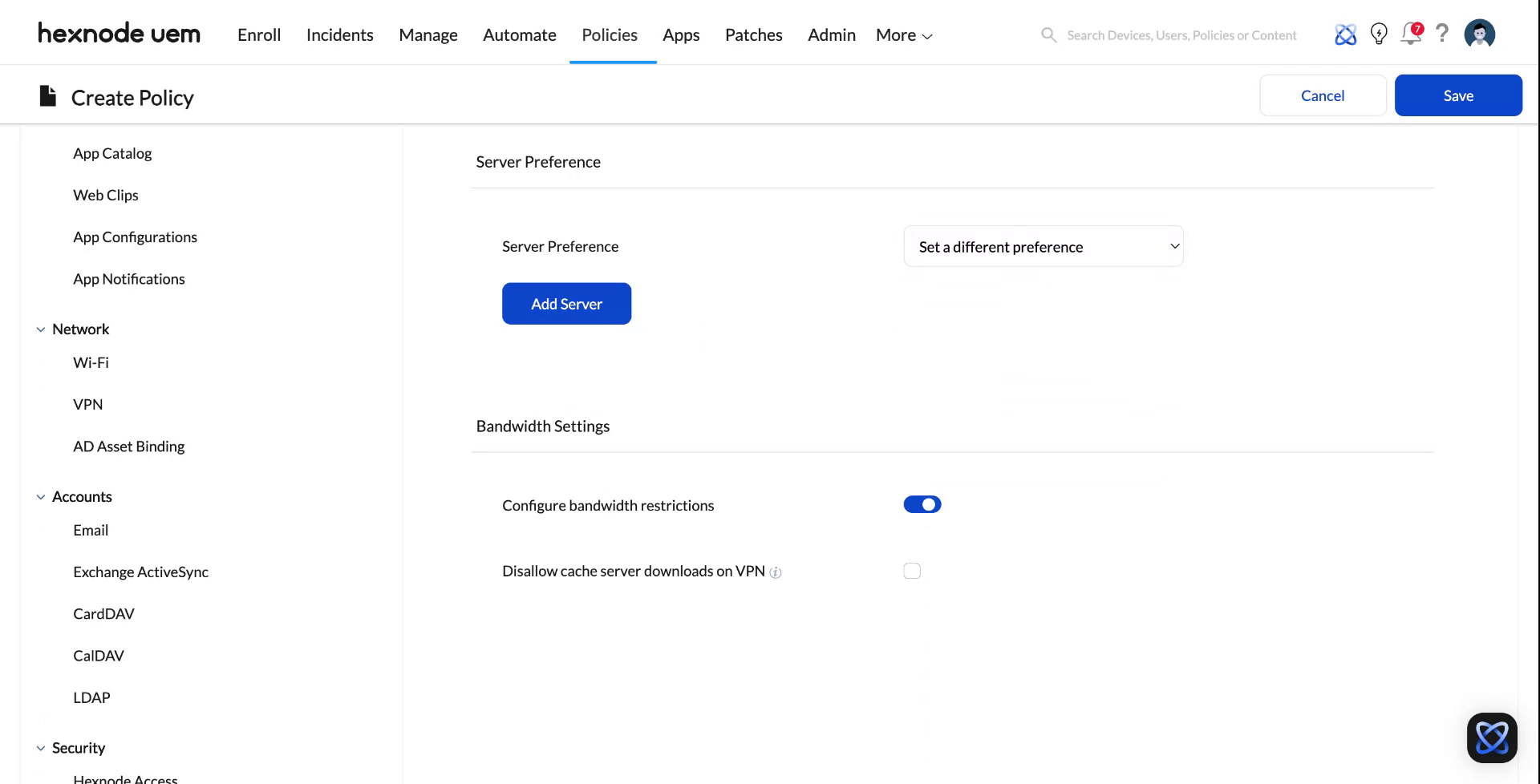Open the Hexnode Genie assistant icon
Viewport: 1540px width, 784px height.
(x=1345, y=34)
